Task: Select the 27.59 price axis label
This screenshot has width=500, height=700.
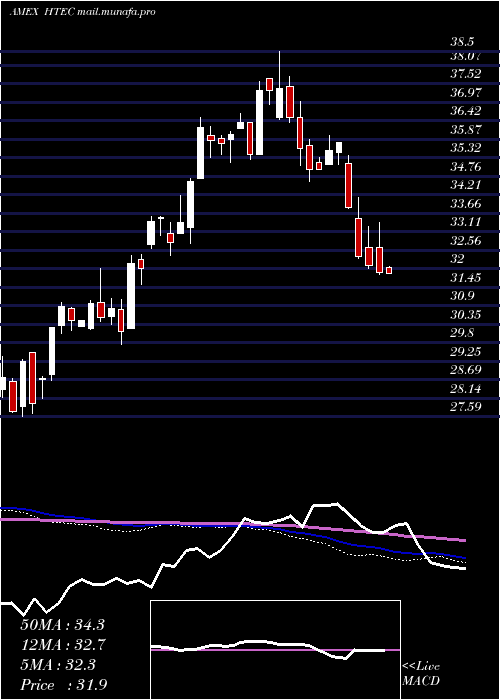Action: pos(466,407)
